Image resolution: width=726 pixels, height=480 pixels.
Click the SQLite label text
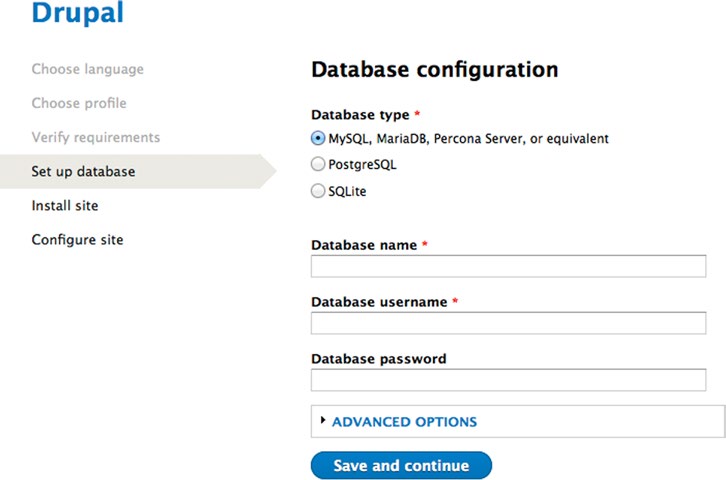[x=347, y=191]
